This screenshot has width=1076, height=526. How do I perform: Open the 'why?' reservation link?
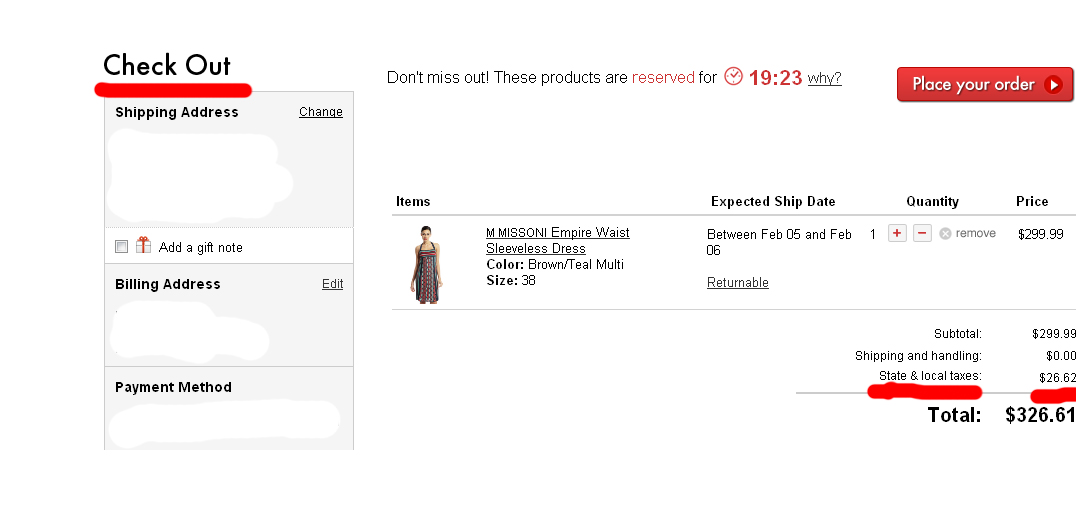pos(824,78)
